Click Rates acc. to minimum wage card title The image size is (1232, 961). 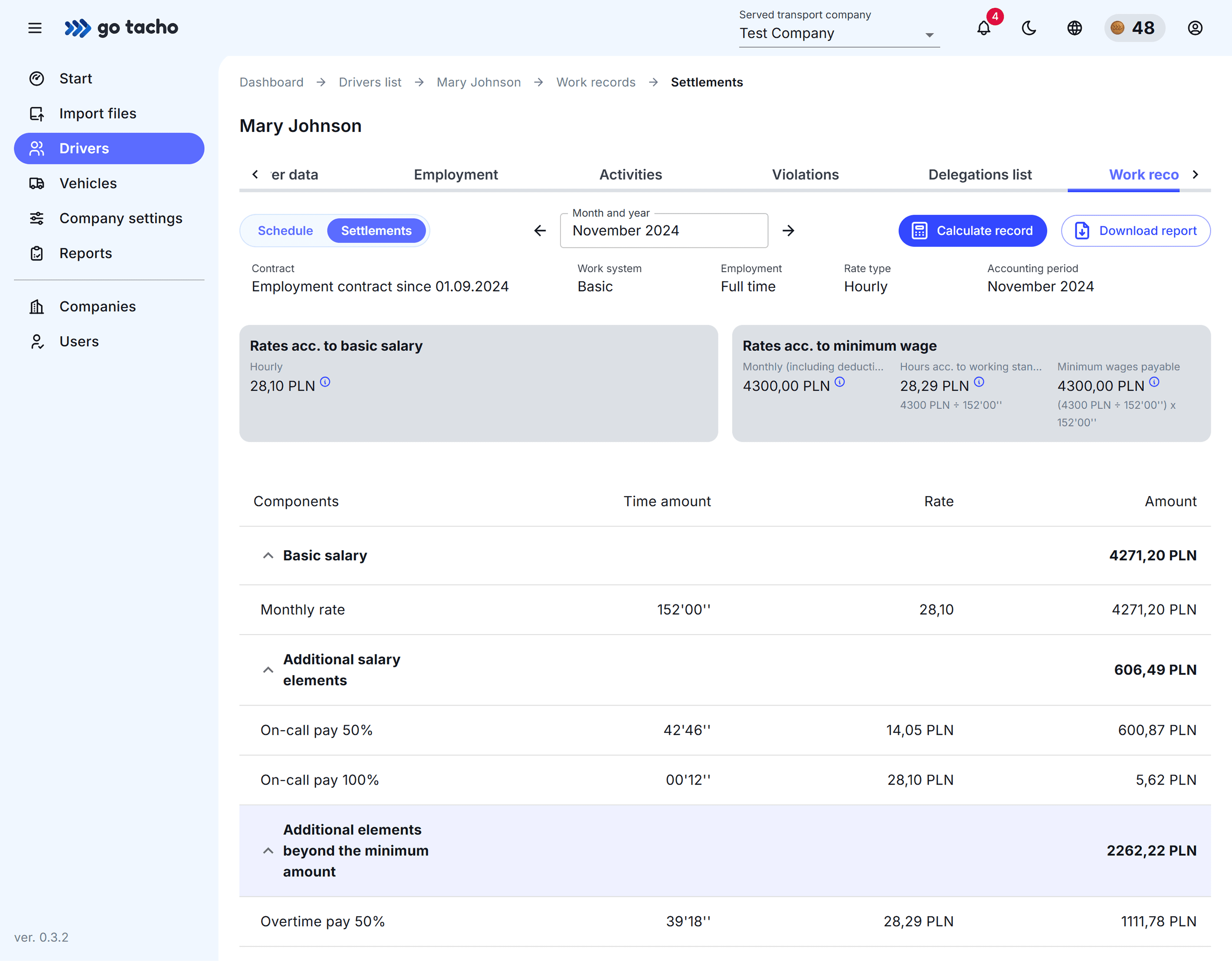tap(839, 346)
